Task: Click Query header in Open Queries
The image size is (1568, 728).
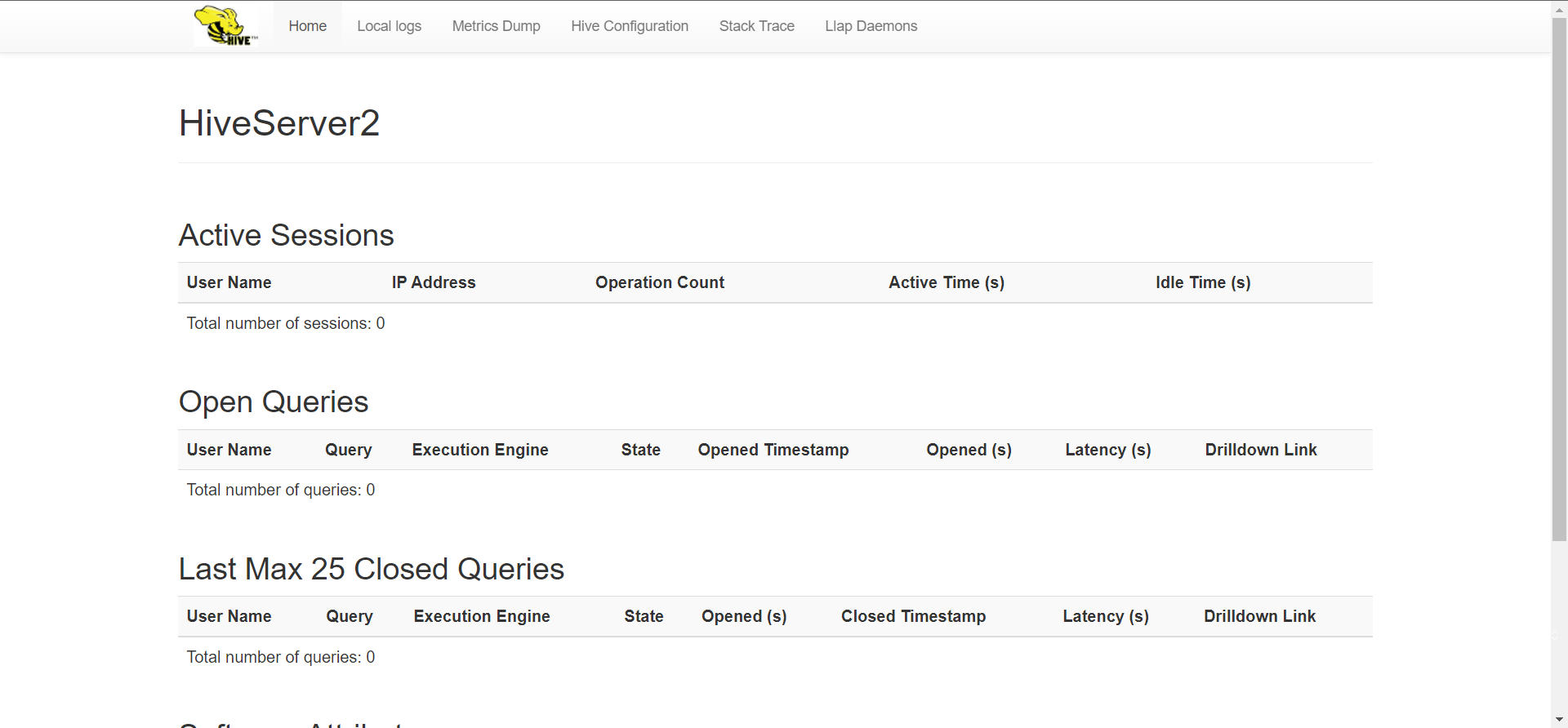Action: tap(349, 450)
